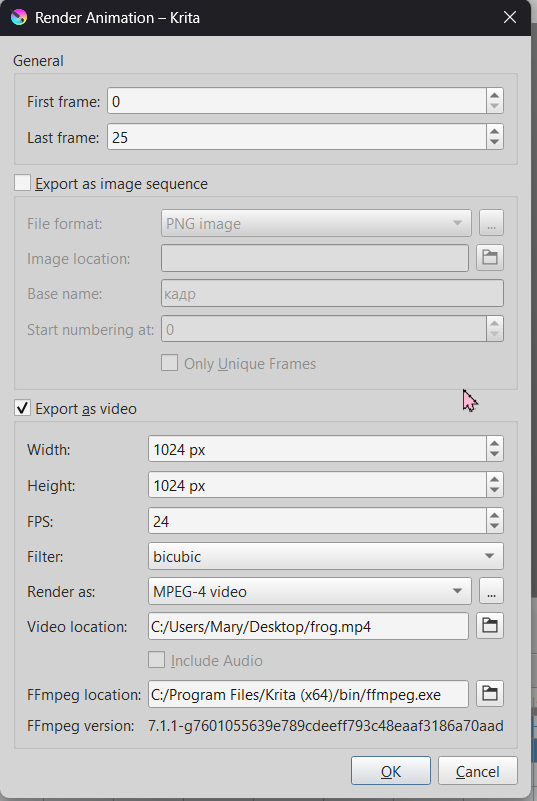537x801 pixels.
Task: Click the Base name field
Action: point(332,293)
